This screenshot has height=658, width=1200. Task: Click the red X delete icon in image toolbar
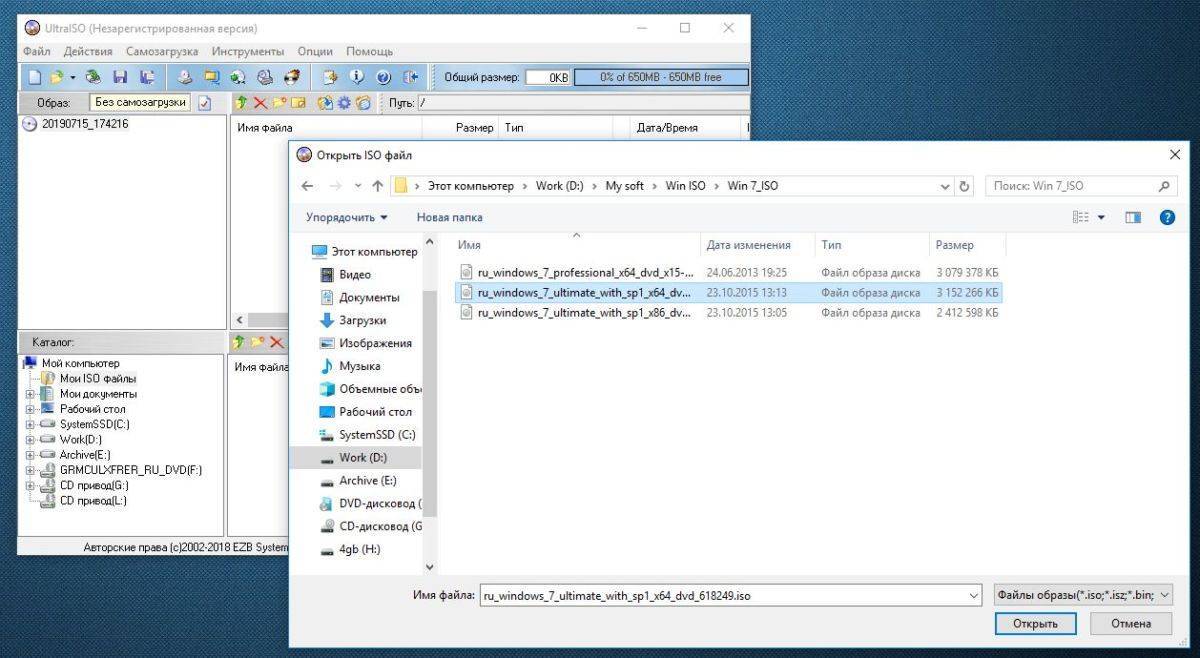pos(260,103)
